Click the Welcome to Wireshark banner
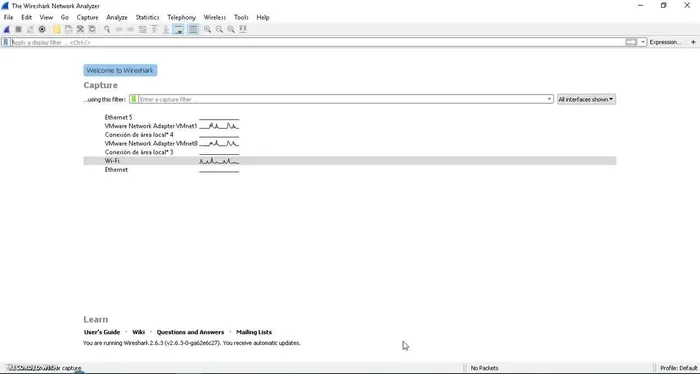Viewport: 700px width, 374px height. tap(120, 71)
